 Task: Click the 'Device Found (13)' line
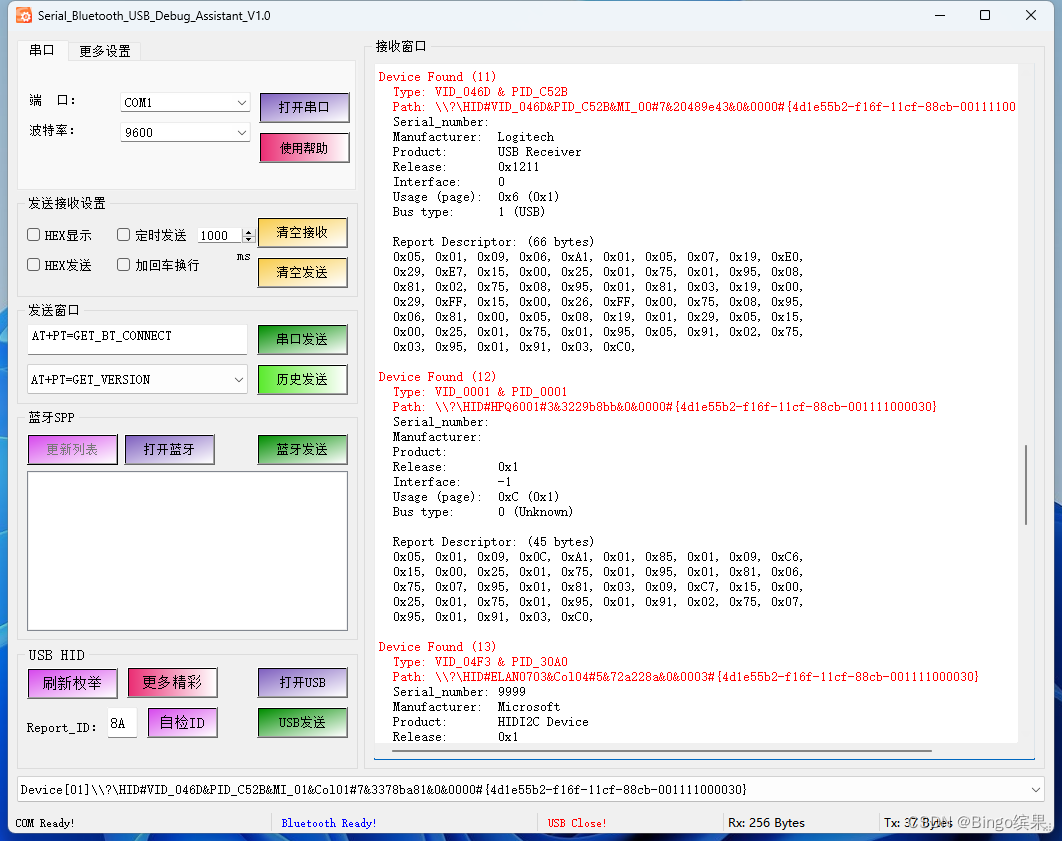[x=437, y=647]
